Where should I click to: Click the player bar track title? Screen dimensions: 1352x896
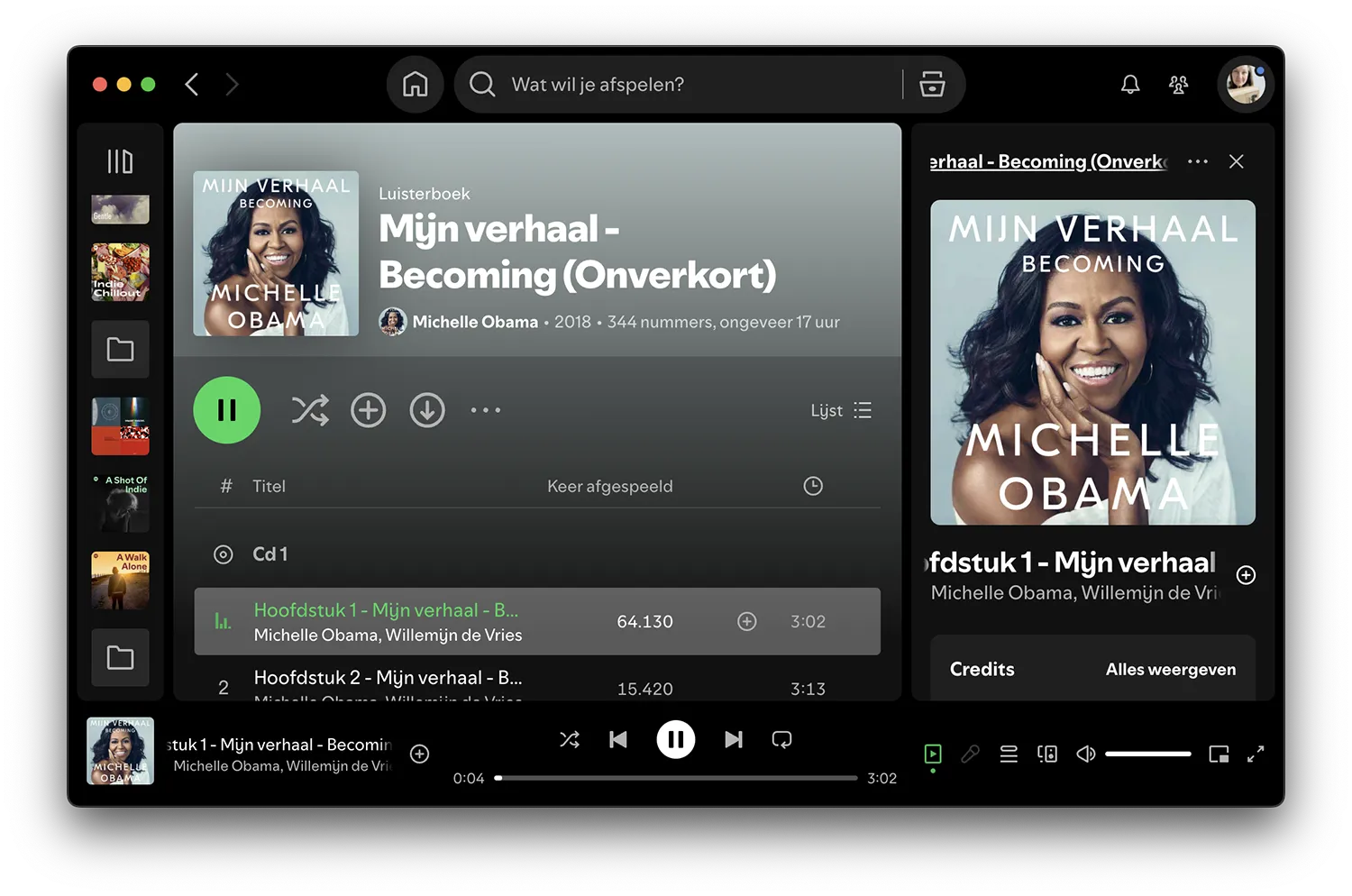pyautogui.click(x=279, y=745)
